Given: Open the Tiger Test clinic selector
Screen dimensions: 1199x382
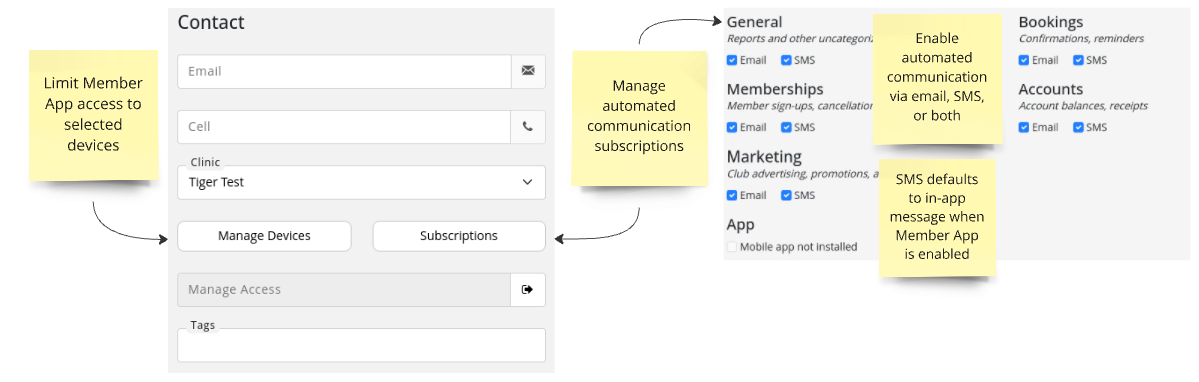Looking at the screenshot, I should (x=361, y=183).
